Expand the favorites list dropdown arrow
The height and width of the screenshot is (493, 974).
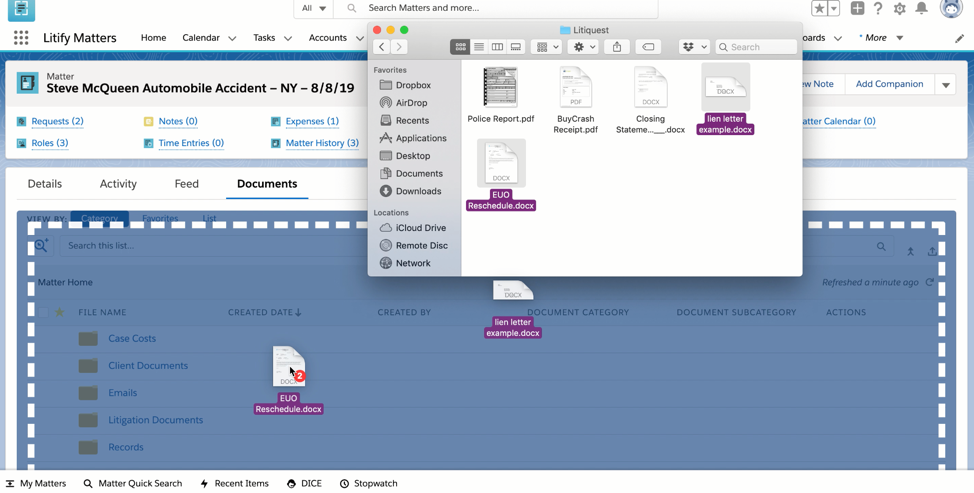point(834,8)
